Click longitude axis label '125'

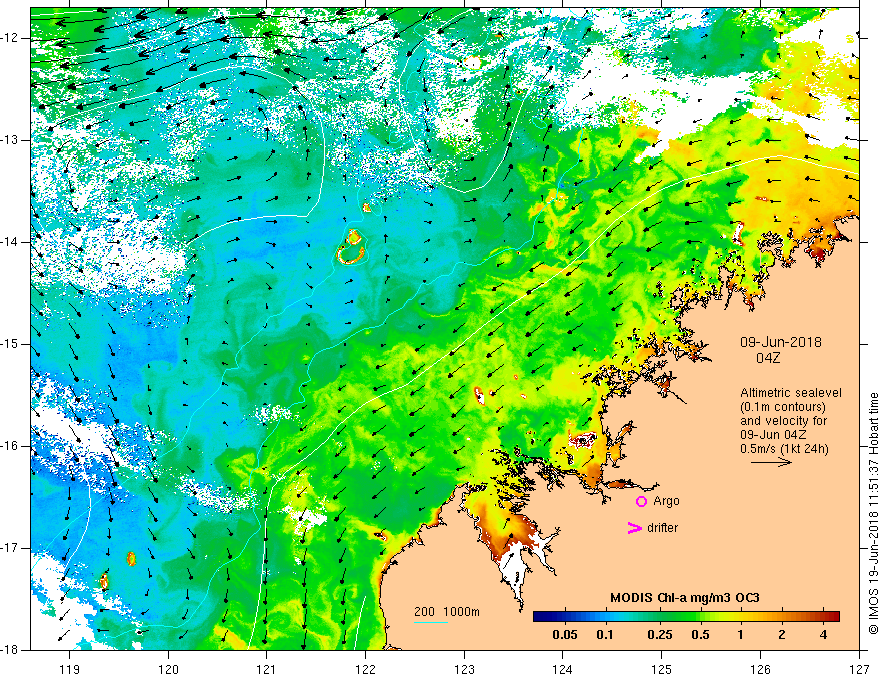662,669
